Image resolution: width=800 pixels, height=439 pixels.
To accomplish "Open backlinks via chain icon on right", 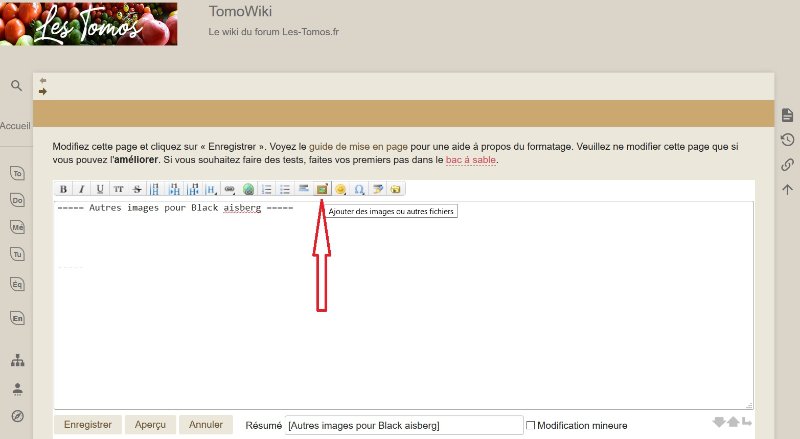I will (x=787, y=164).
